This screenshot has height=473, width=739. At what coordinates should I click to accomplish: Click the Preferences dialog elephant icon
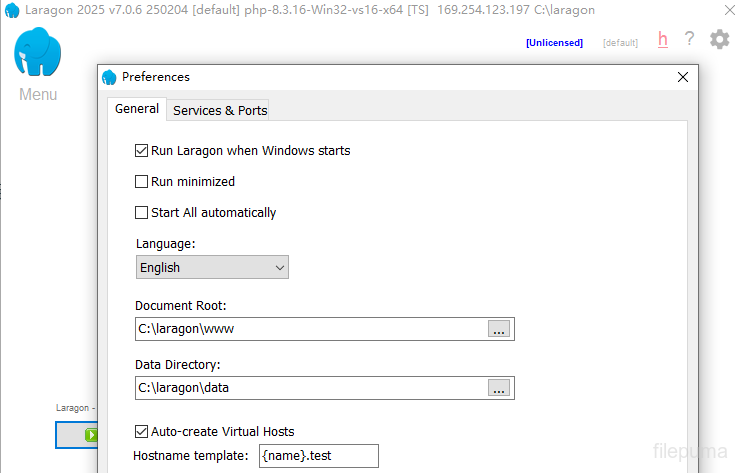click(x=109, y=77)
